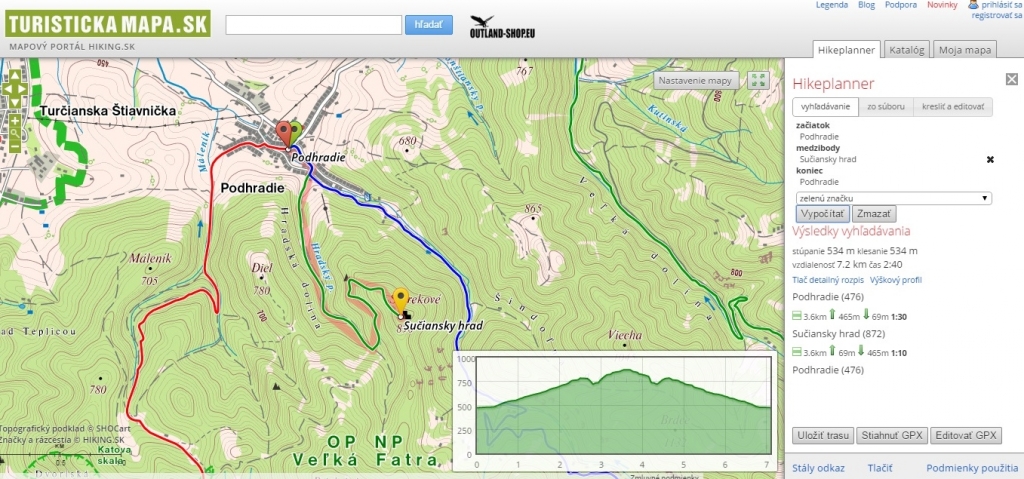Zoom out with the minus map control
1024x479 pixels.
point(14,147)
